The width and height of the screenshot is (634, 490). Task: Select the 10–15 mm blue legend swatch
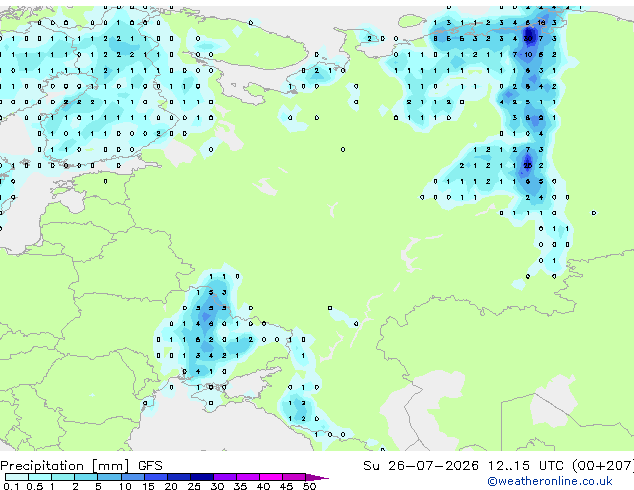pyautogui.click(x=133, y=477)
